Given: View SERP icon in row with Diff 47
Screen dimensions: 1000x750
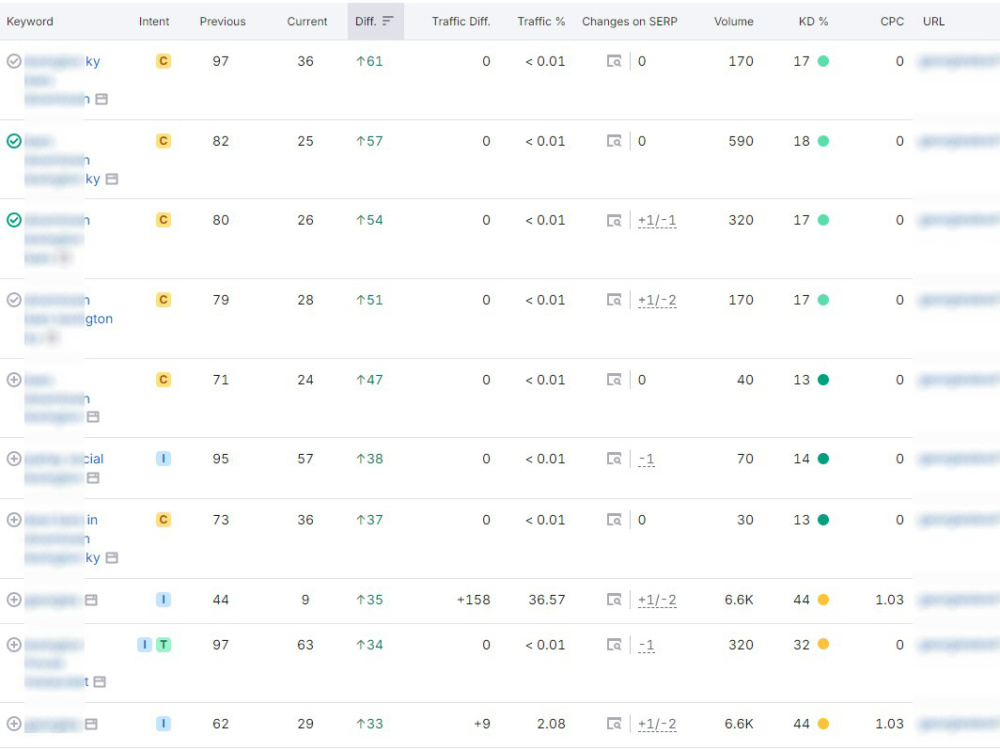Looking at the screenshot, I should pyautogui.click(x=614, y=379).
